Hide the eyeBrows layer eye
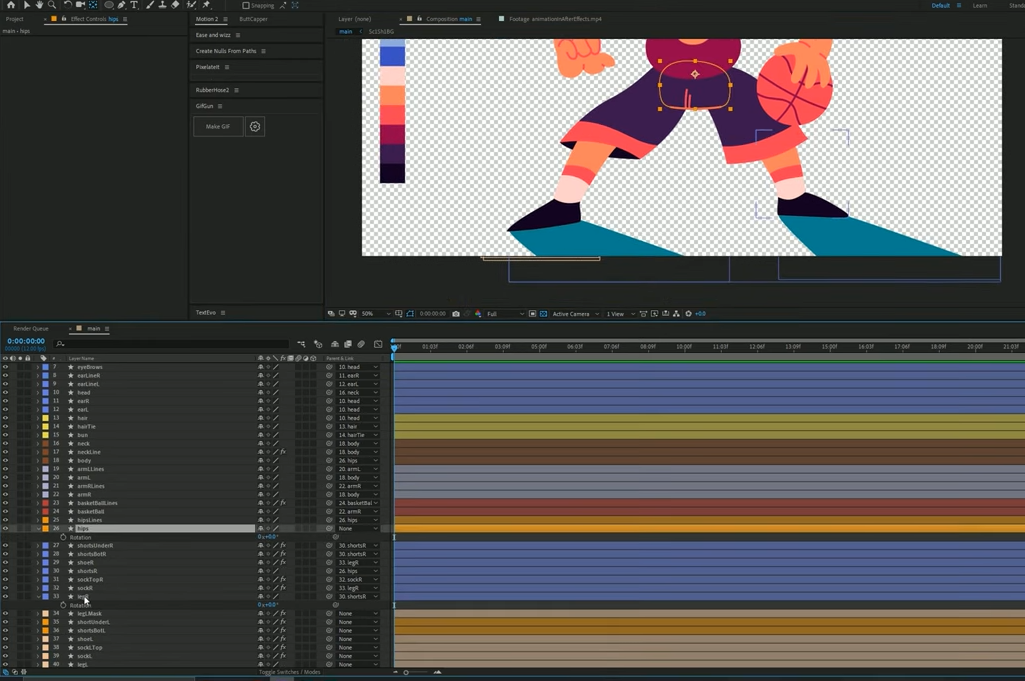The image size is (1025, 681). [x=5, y=367]
